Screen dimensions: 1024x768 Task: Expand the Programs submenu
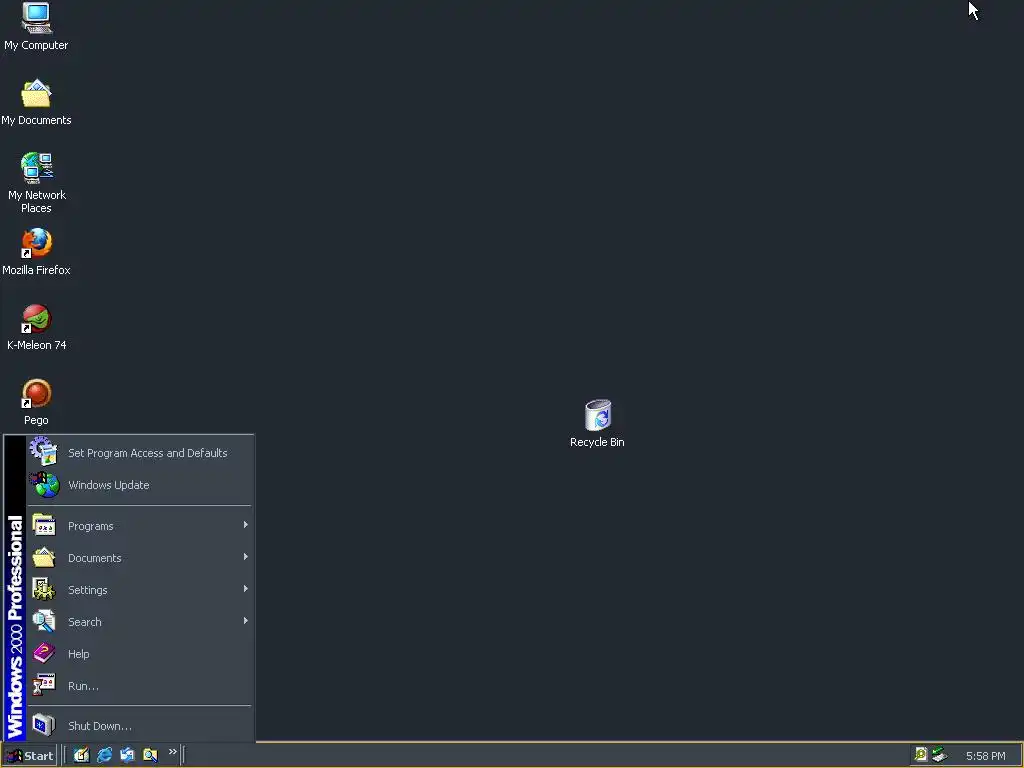point(139,526)
